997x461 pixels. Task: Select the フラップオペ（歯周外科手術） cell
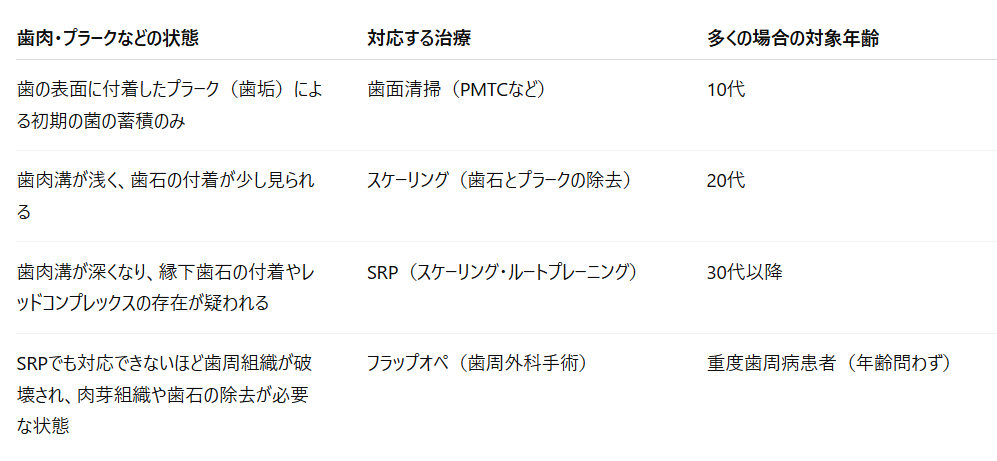(x=477, y=363)
